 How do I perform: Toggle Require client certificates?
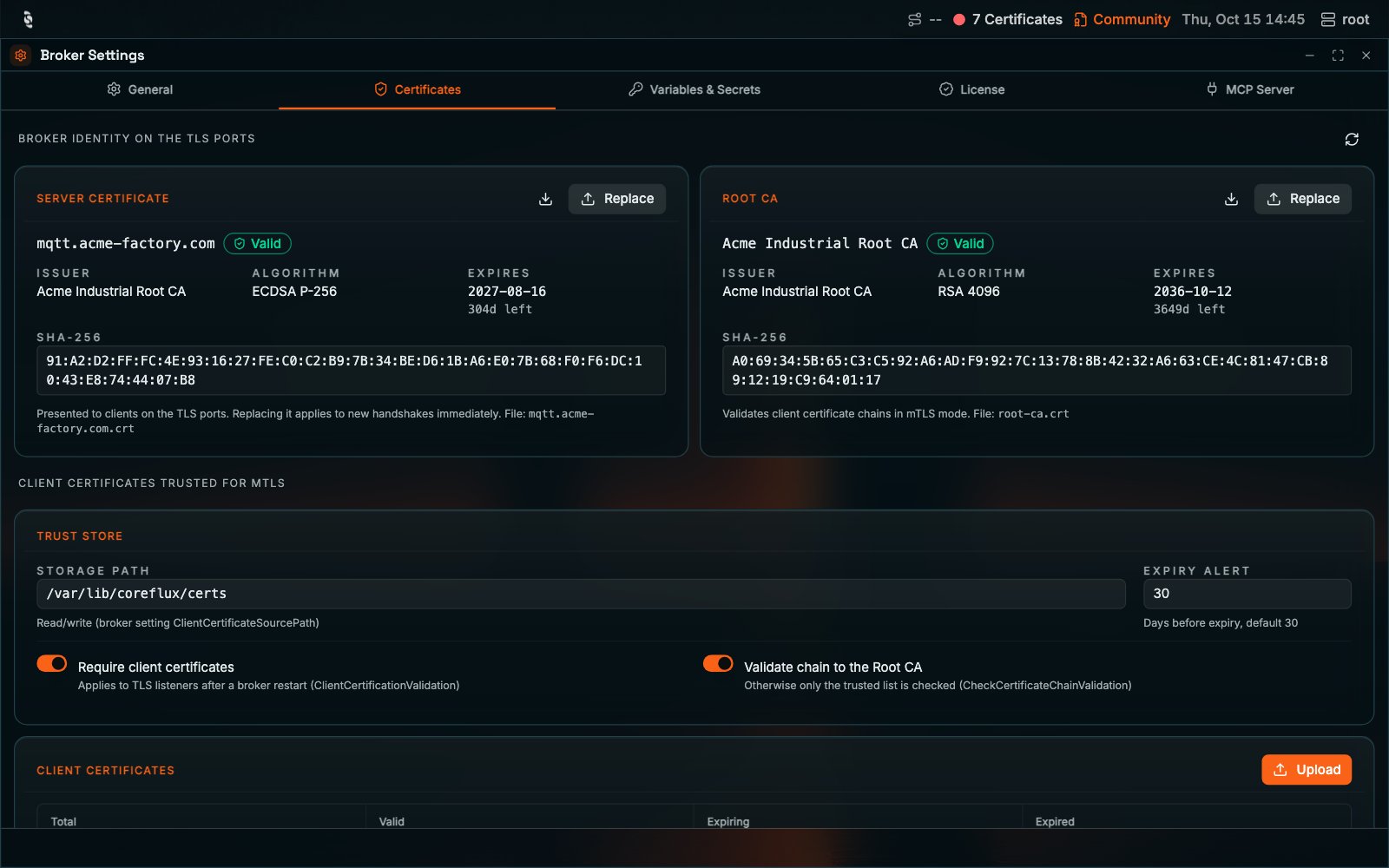point(52,663)
